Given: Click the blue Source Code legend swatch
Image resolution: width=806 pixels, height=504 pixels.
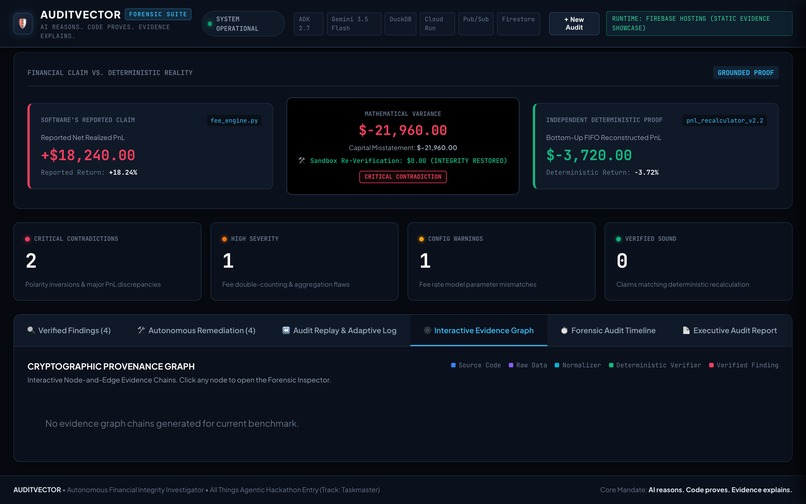Looking at the screenshot, I should pyautogui.click(x=453, y=365).
